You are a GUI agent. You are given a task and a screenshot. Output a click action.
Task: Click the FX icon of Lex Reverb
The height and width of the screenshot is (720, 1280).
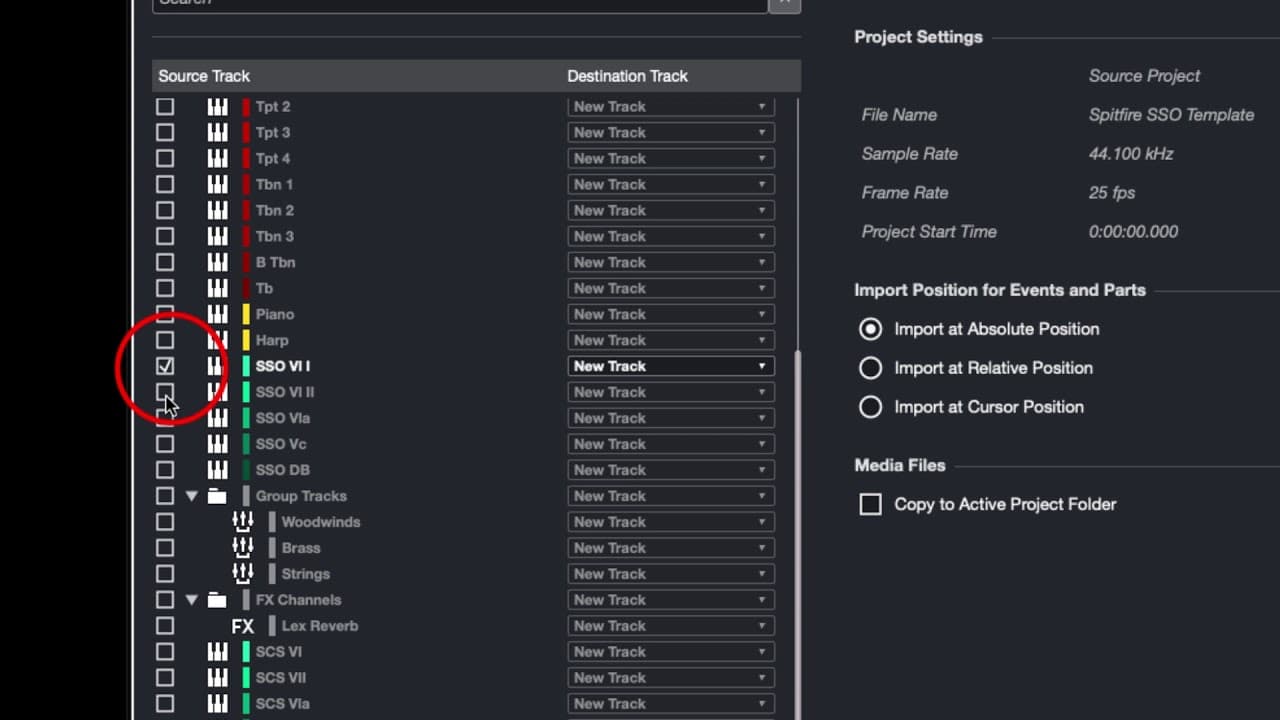click(x=243, y=626)
